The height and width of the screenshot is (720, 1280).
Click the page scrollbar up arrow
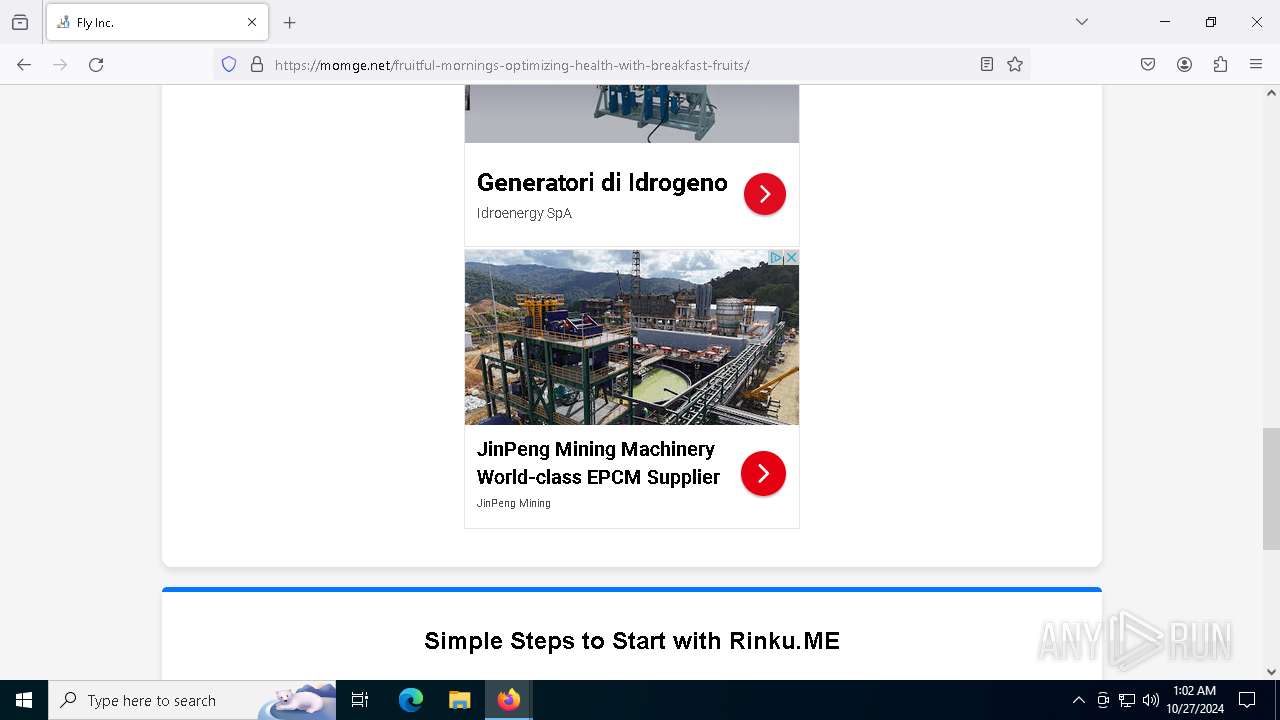click(x=1271, y=93)
